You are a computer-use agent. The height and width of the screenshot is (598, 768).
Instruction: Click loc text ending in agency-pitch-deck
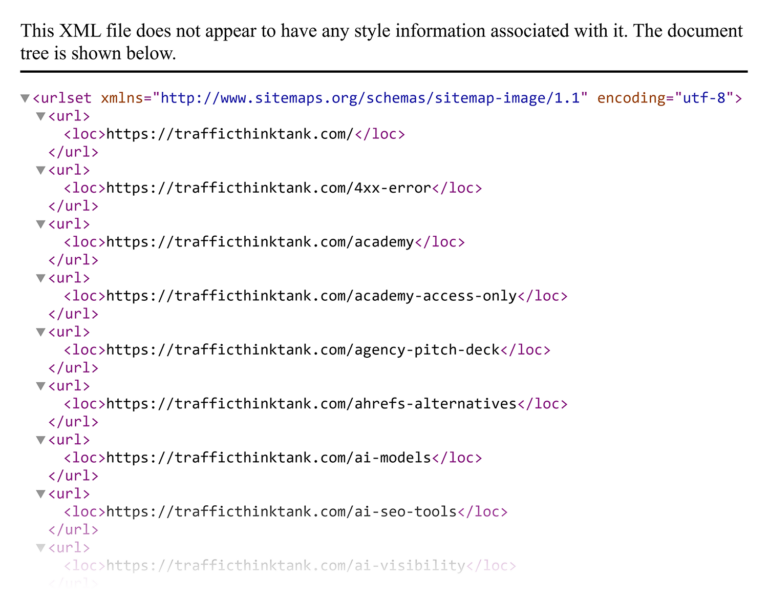(303, 350)
